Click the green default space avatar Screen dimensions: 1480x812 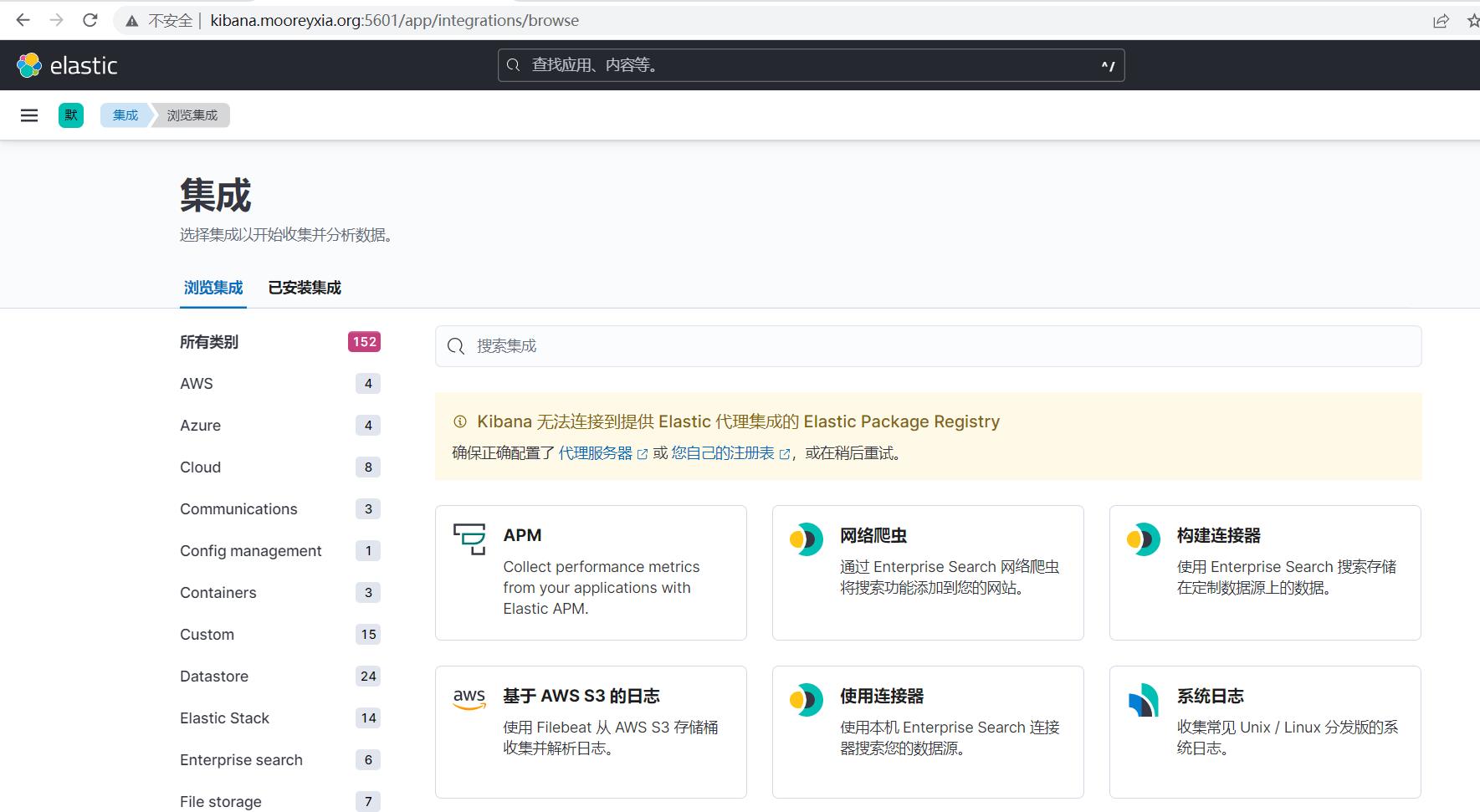click(x=71, y=115)
